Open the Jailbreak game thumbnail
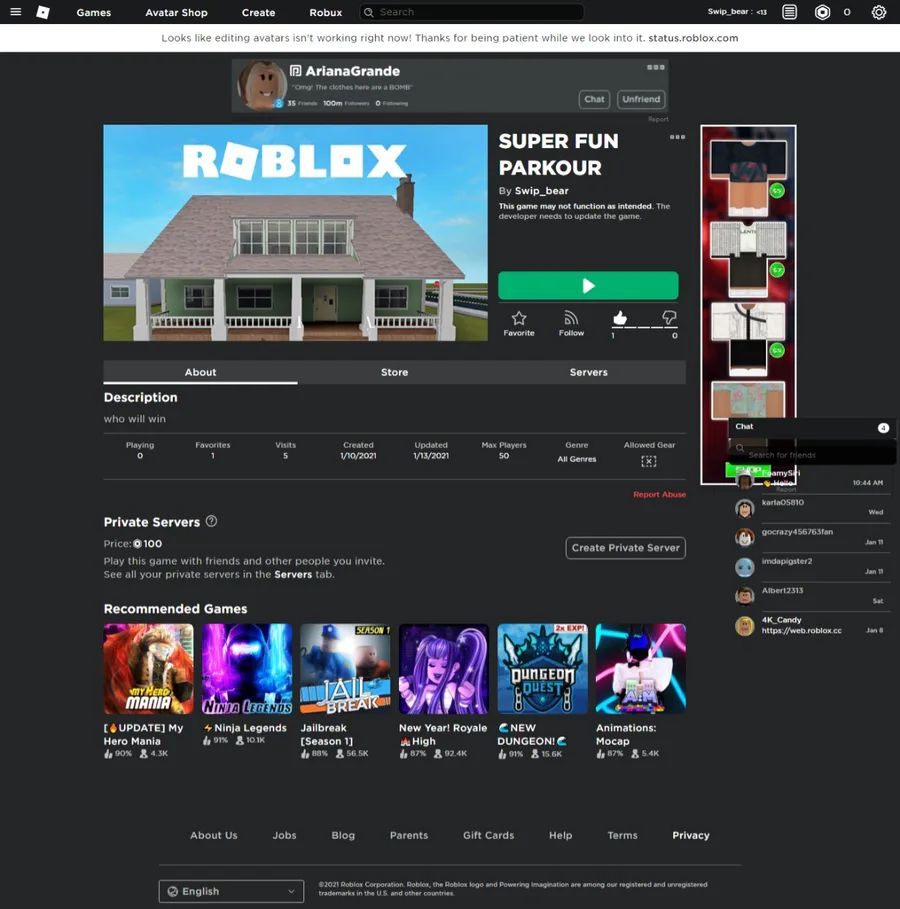This screenshot has height=909, width=900. pos(345,668)
